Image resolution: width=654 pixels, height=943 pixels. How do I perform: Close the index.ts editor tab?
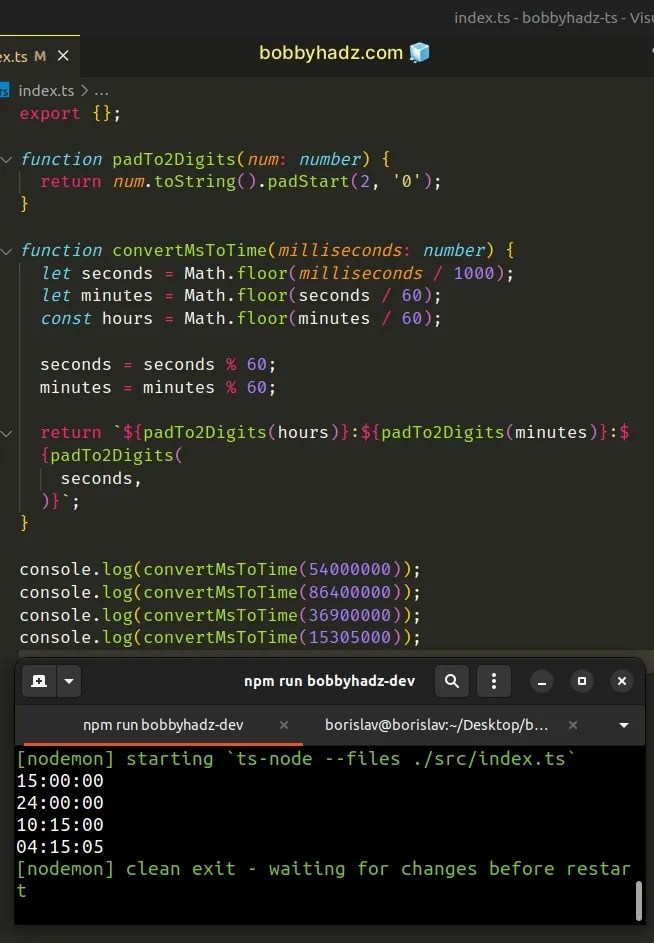[x=63, y=57]
